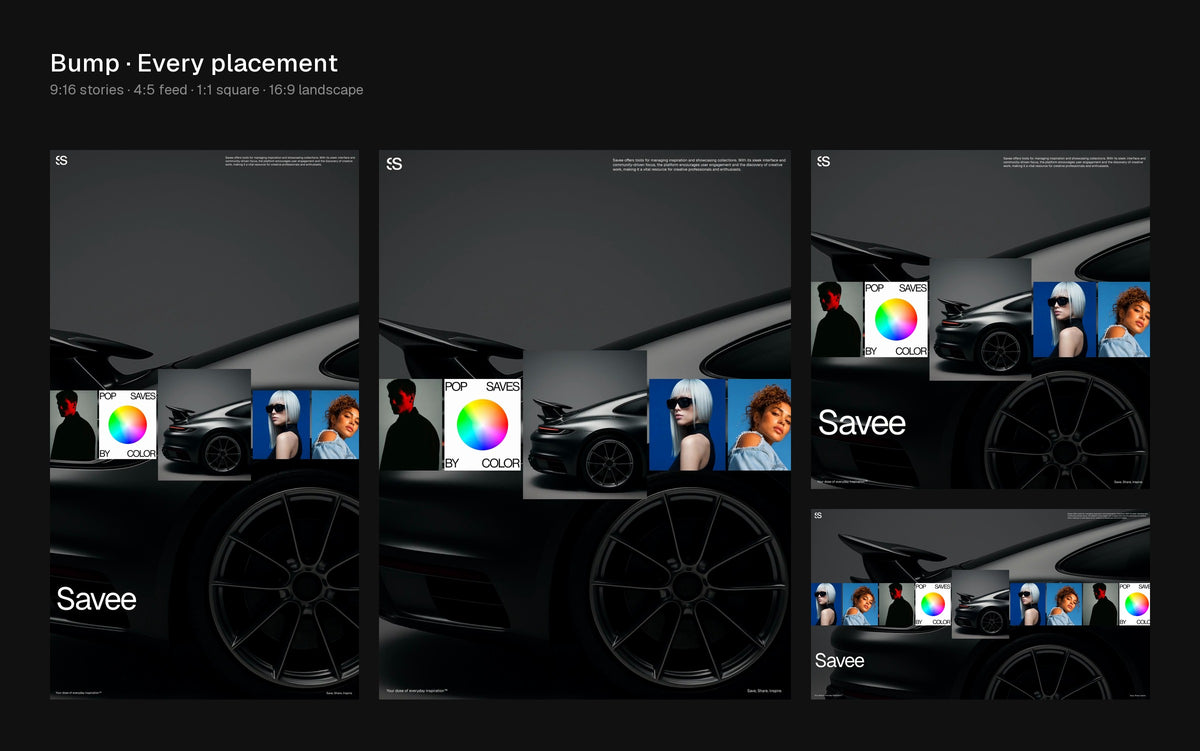Open blonde sunglasses woman thumbnail in 9:16 stories layout
The width and height of the screenshot is (1200, 751).
point(281,425)
